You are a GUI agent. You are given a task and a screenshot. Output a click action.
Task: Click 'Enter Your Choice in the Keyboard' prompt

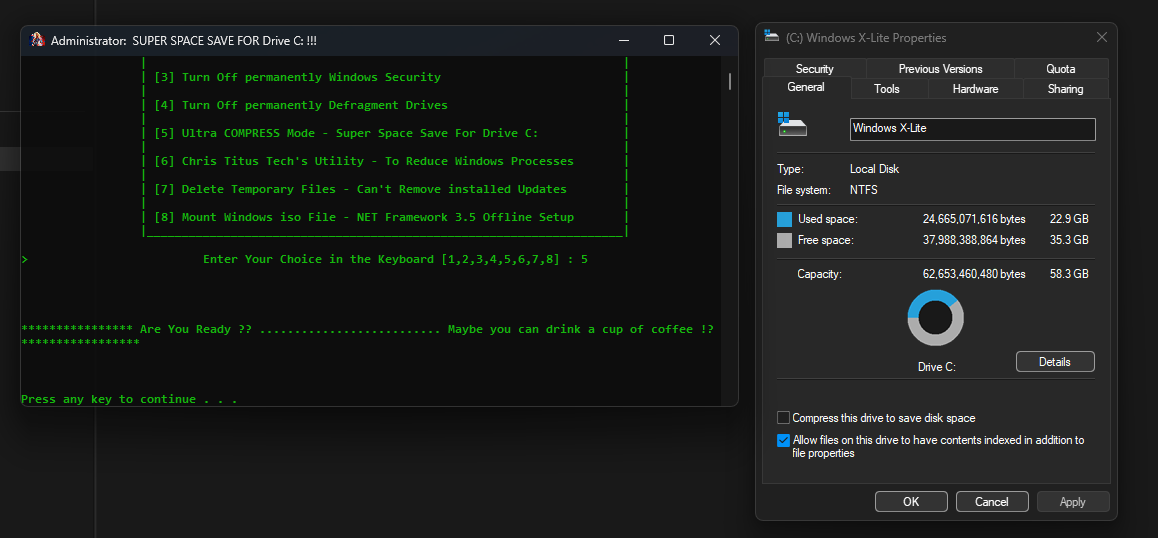coord(395,259)
